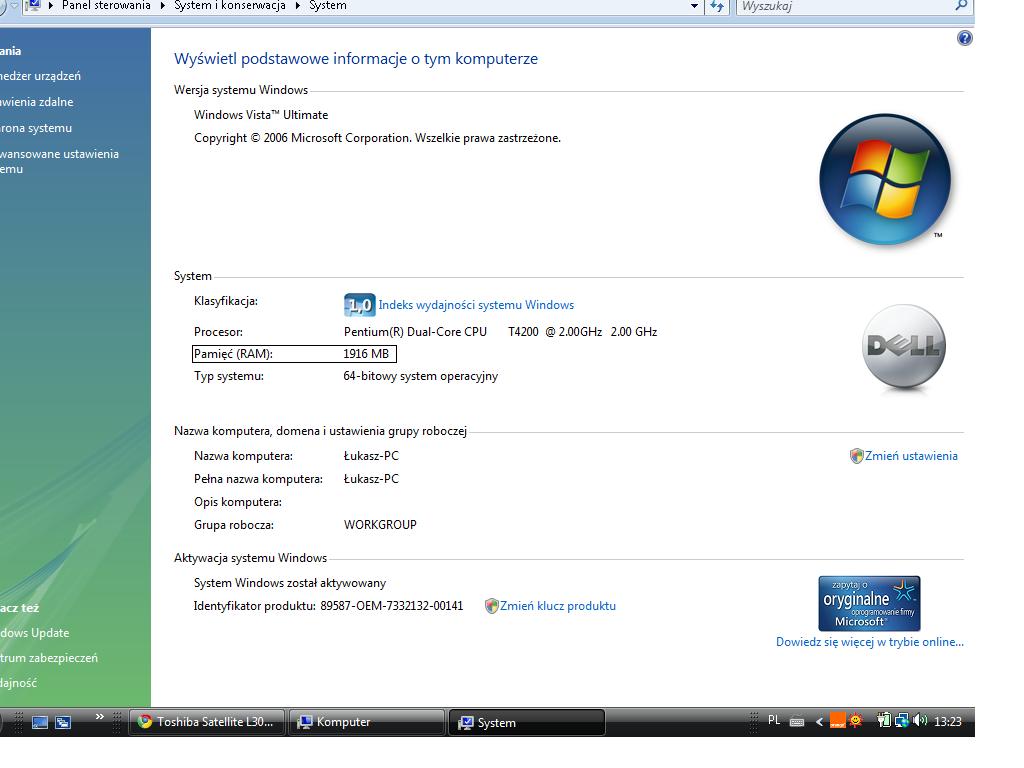This screenshot has height=768, width=1024.
Task: Click WORKGROUP value
Action: [380, 524]
